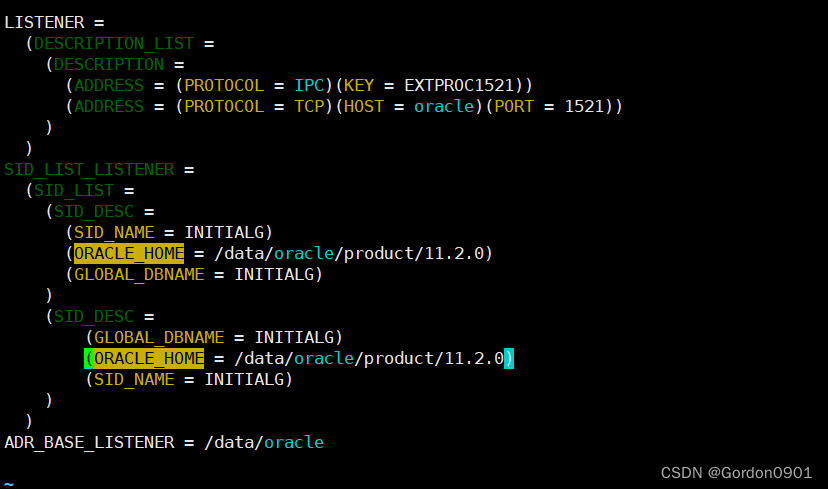Click the SID_LIST_LISTENER heading

coord(89,170)
